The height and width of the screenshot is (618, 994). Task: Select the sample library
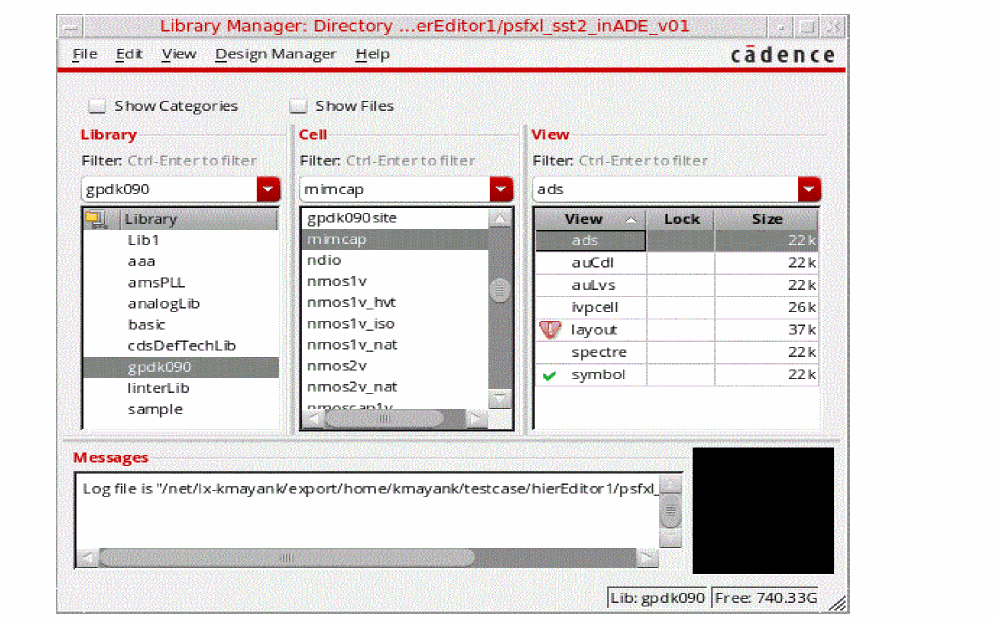pos(181,409)
